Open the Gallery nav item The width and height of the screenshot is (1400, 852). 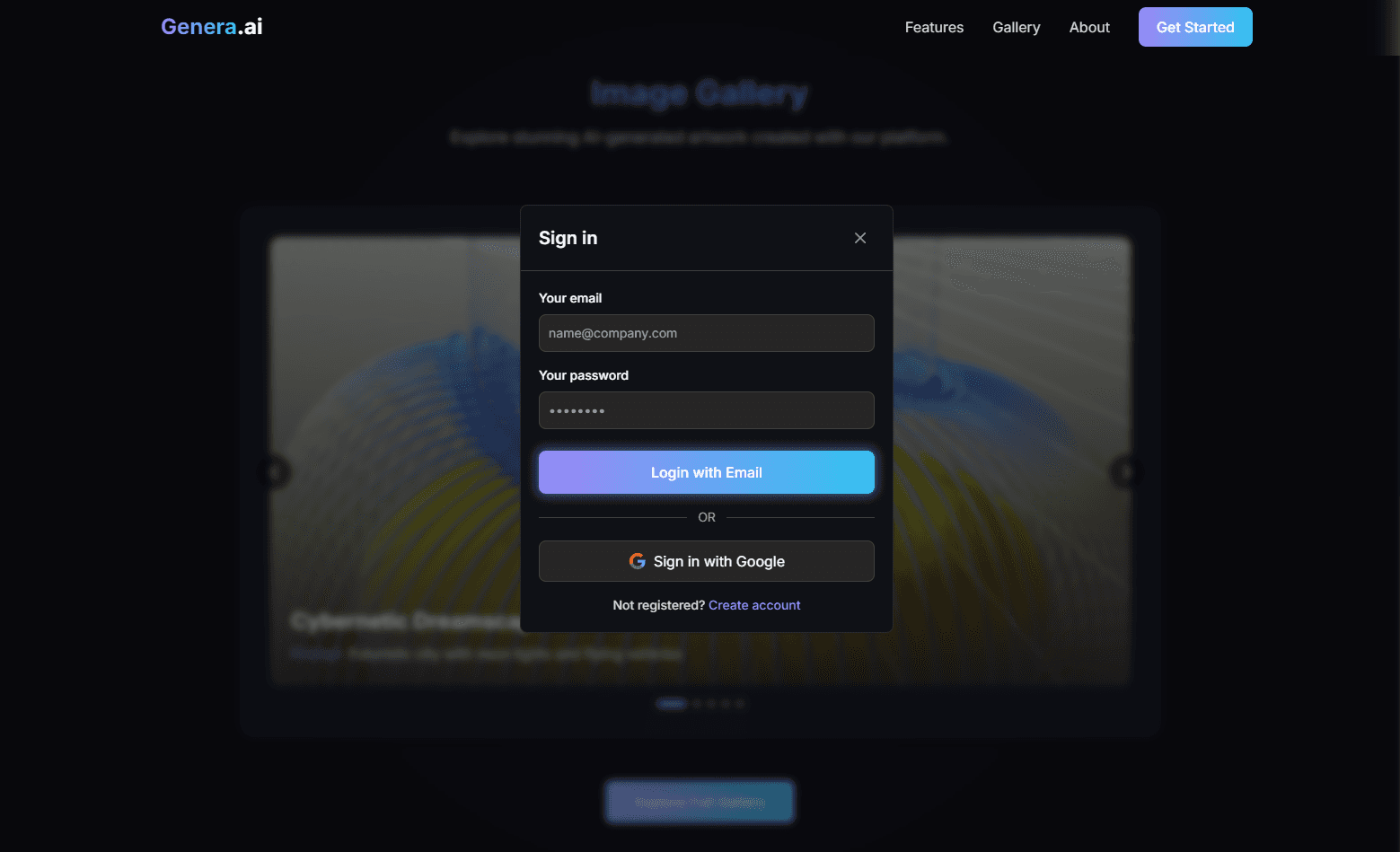click(x=1017, y=27)
